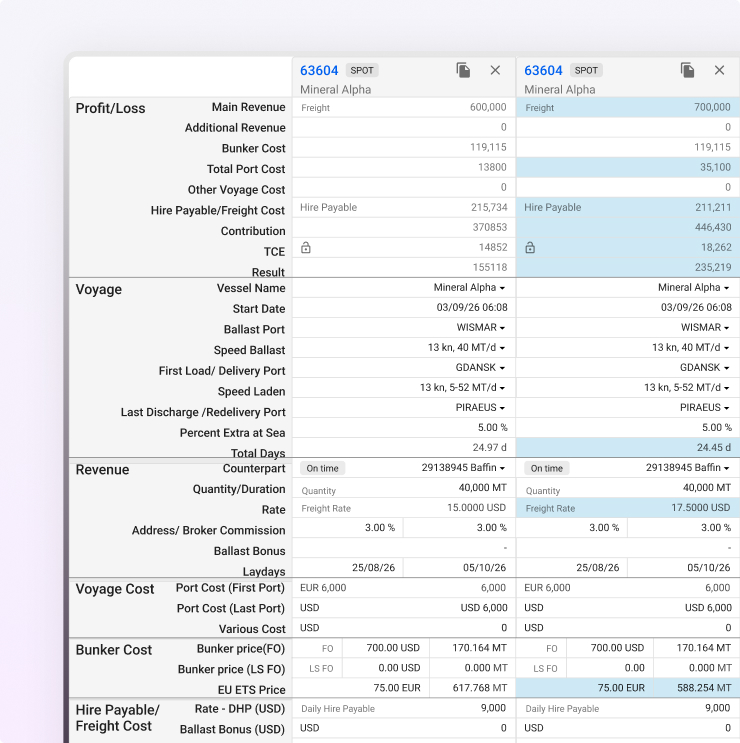This screenshot has height=743, width=740.
Task: Click On time tag in first column
Action: (x=323, y=468)
